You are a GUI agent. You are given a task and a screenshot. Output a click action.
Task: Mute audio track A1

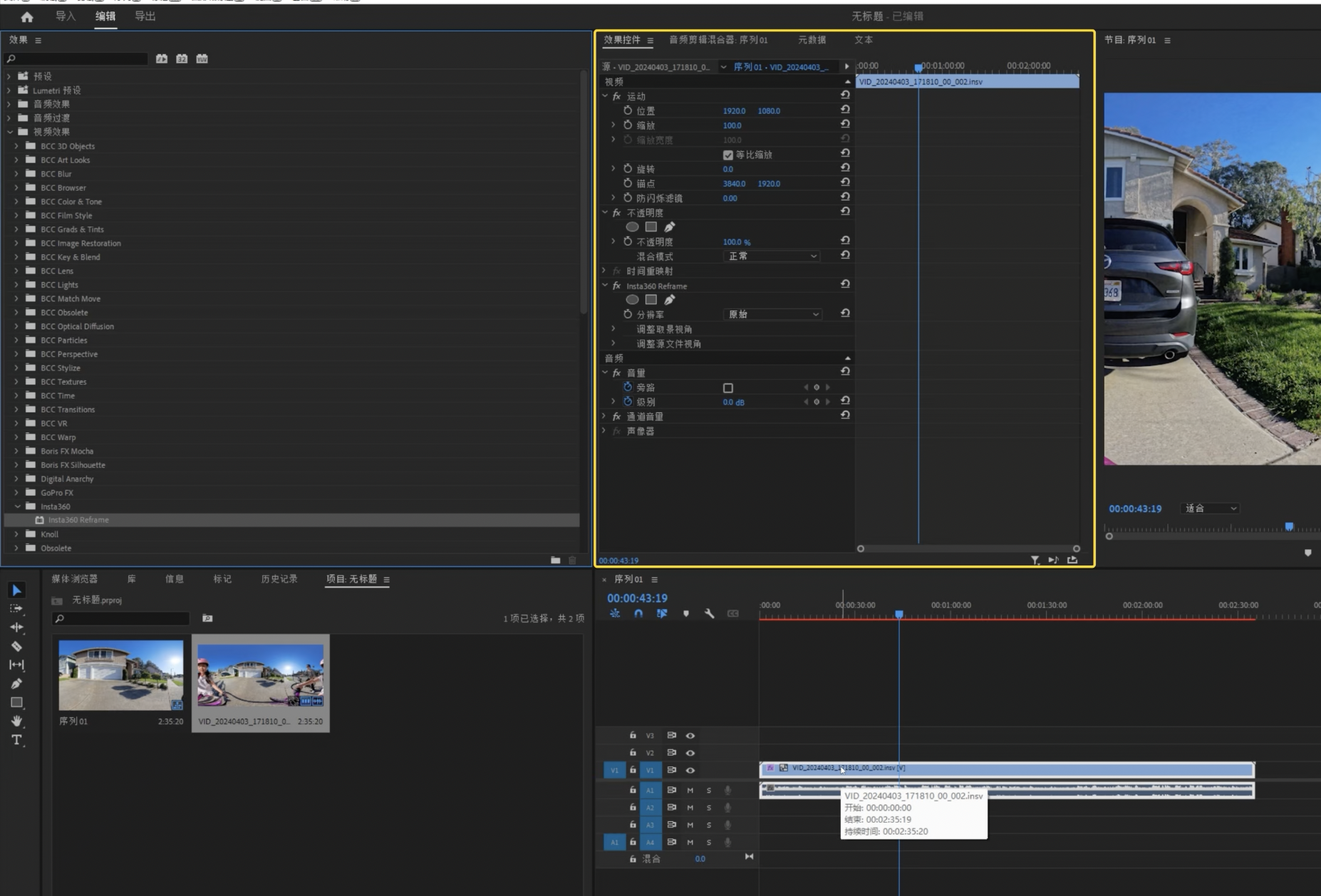[x=690, y=790]
